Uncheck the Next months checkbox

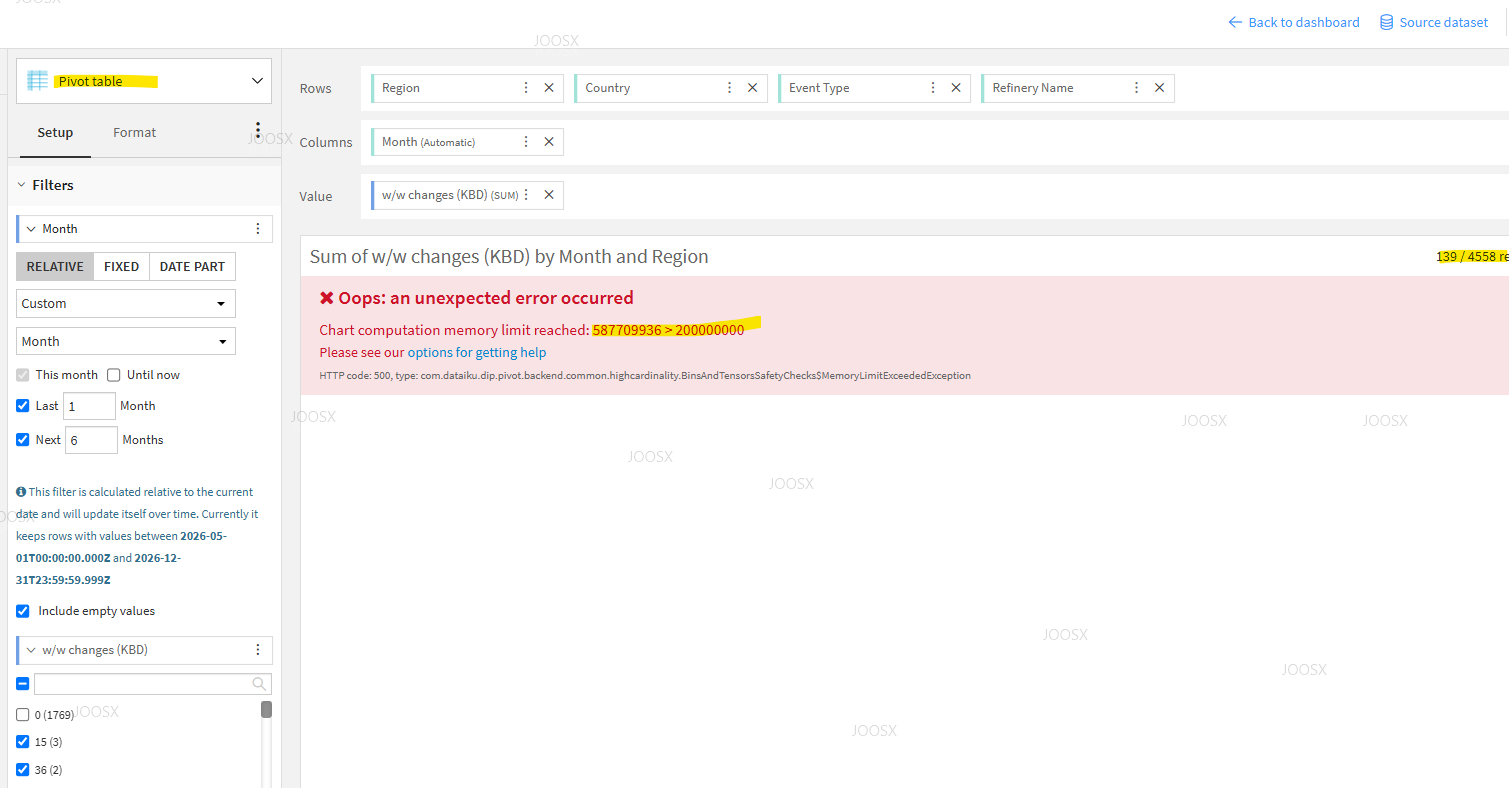[23, 440]
